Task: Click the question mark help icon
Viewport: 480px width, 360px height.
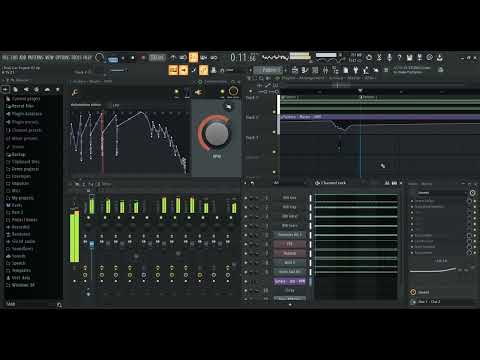Action: (399, 57)
